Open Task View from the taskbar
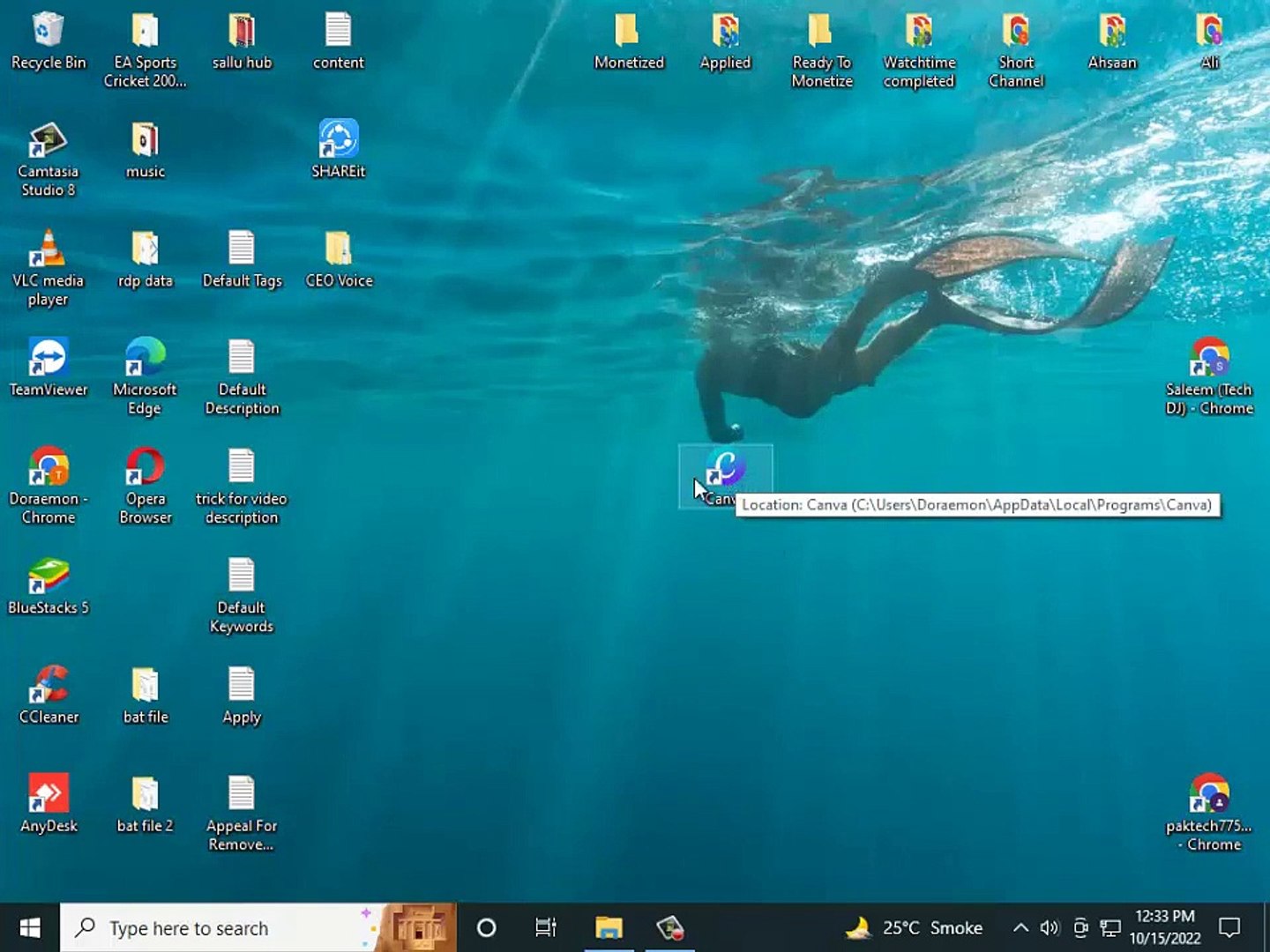 click(x=546, y=927)
